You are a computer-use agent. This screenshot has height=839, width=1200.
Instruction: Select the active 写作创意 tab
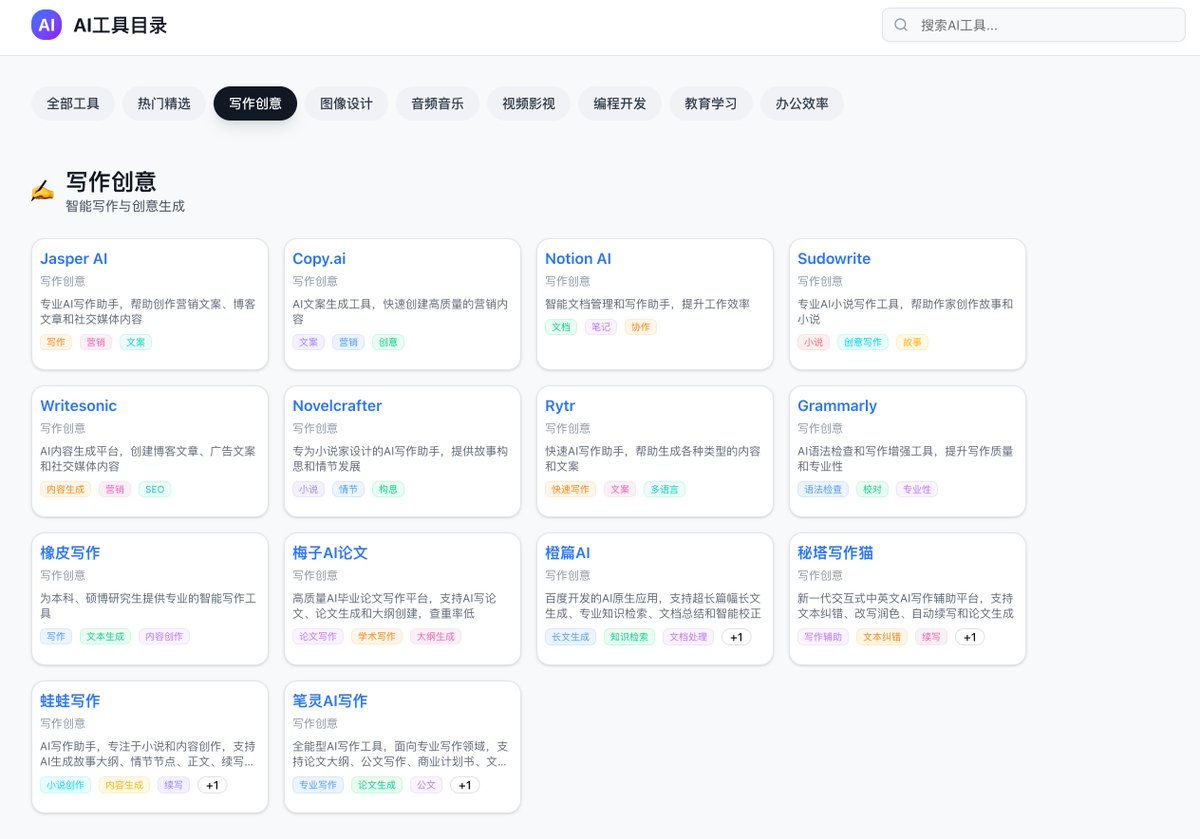pos(255,103)
